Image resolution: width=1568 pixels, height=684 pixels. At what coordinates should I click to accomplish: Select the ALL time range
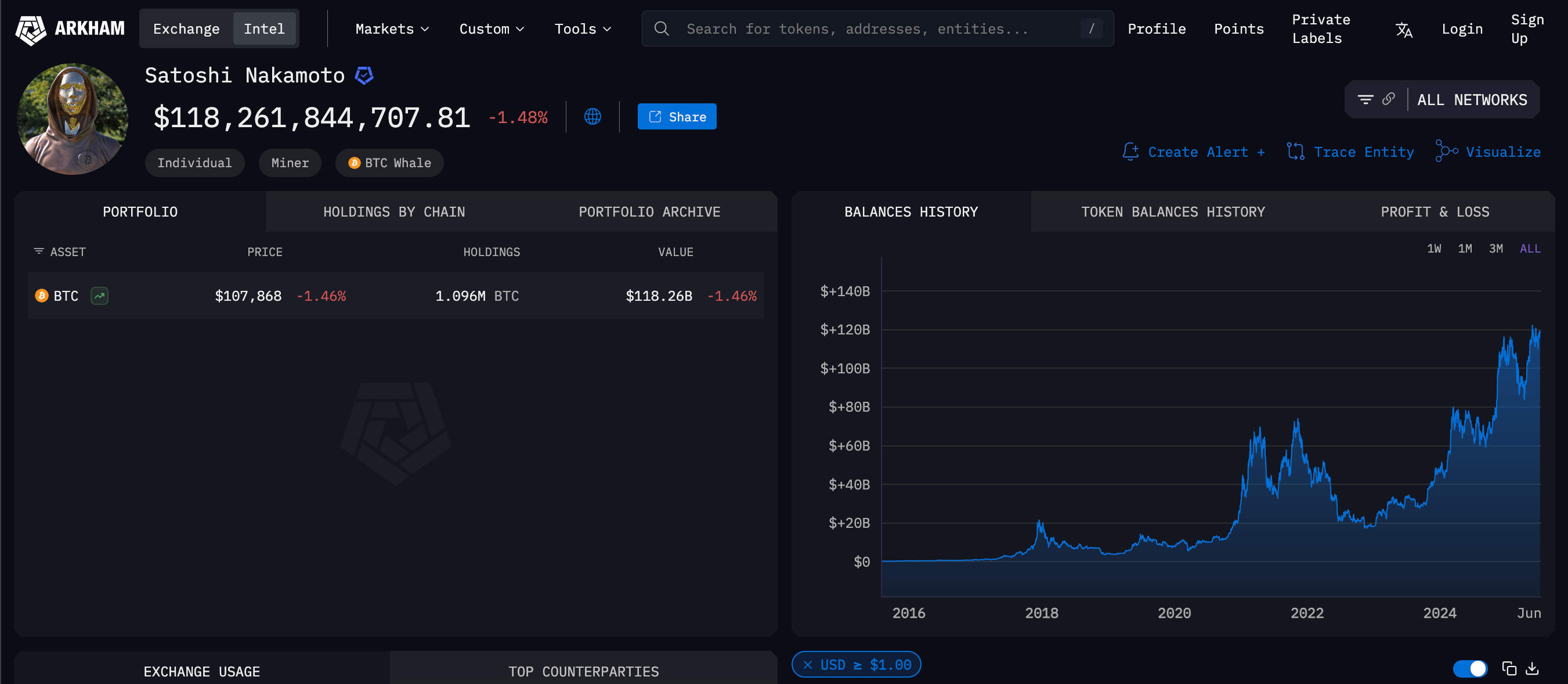(1530, 249)
